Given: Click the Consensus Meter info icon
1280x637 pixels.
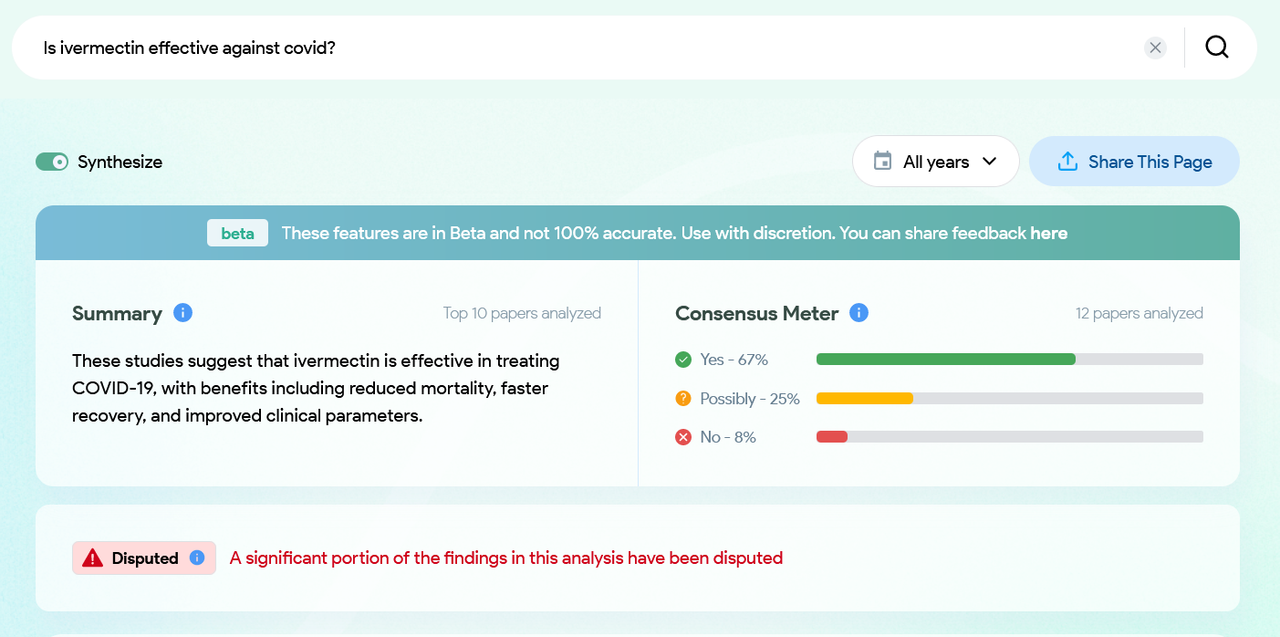Looking at the screenshot, I should (x=858, y=313).
